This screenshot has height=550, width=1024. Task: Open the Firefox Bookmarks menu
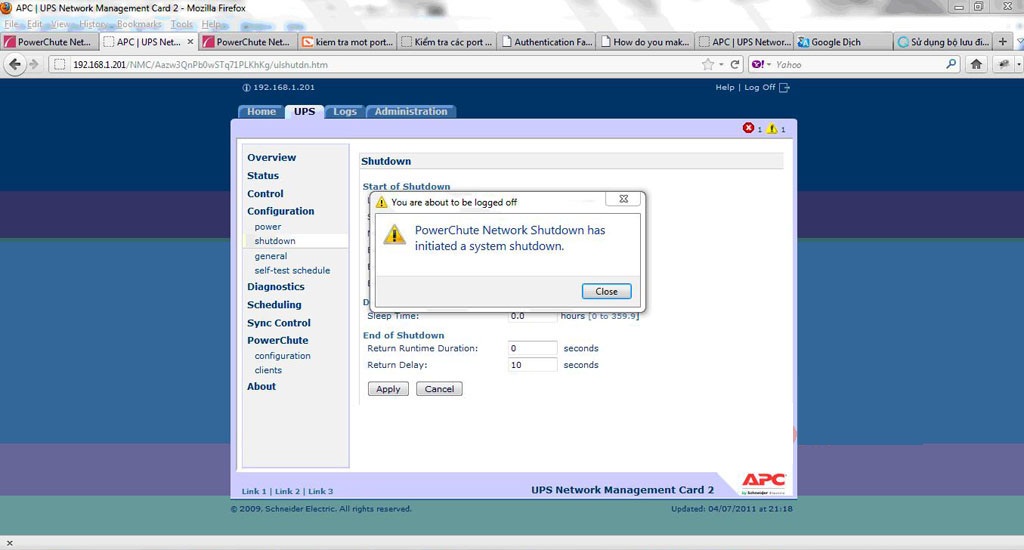tap(139, 24)
